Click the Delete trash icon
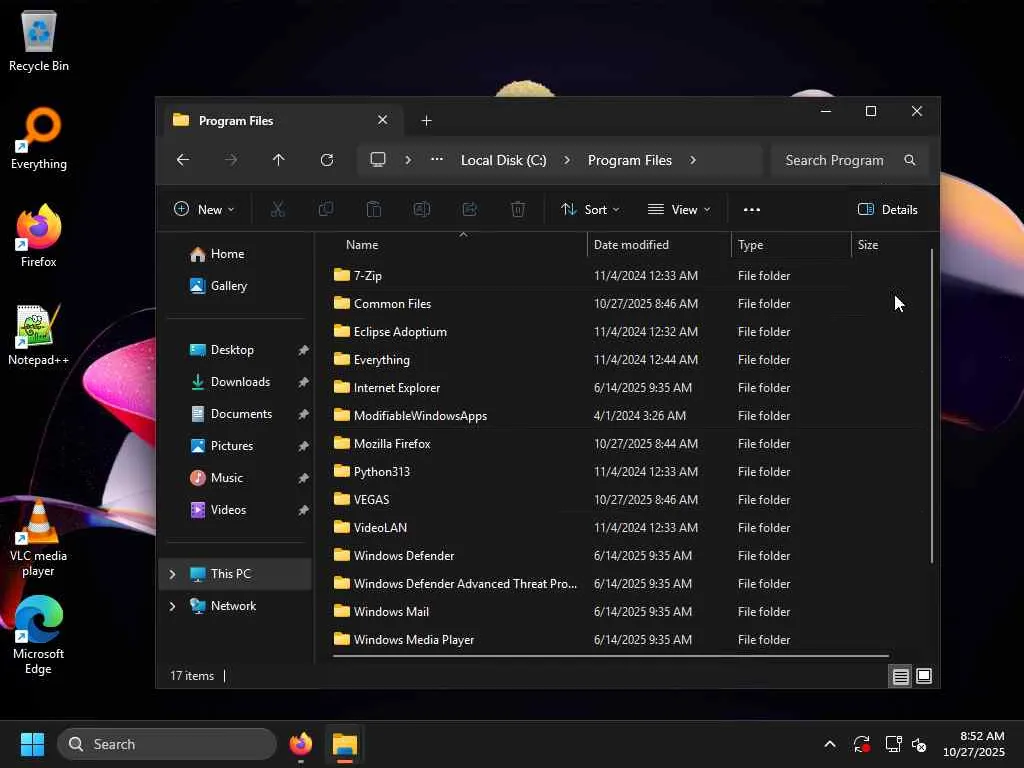The height and width of the screenshot is (768, 1024). pos(518,209)
